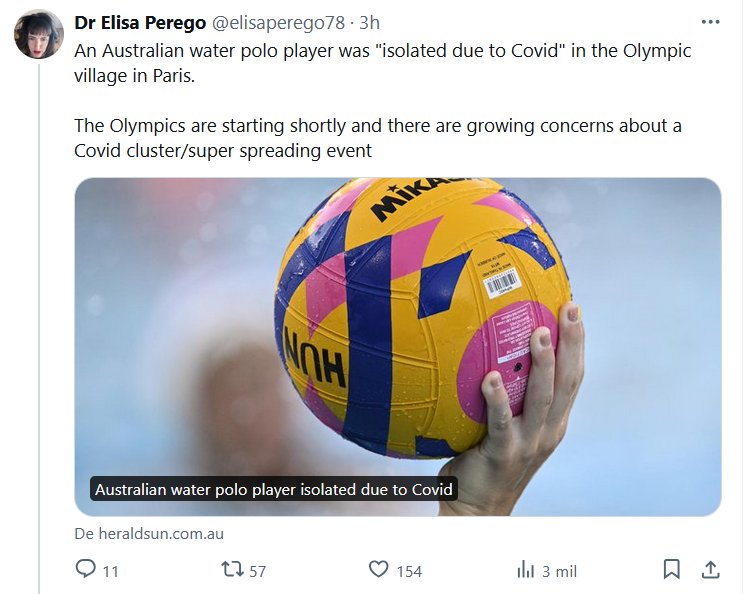The width and height of the screenshot is (746, 594).
Task: Click the paragraph about Covid cluster concerns
Action: click(378, 138)
